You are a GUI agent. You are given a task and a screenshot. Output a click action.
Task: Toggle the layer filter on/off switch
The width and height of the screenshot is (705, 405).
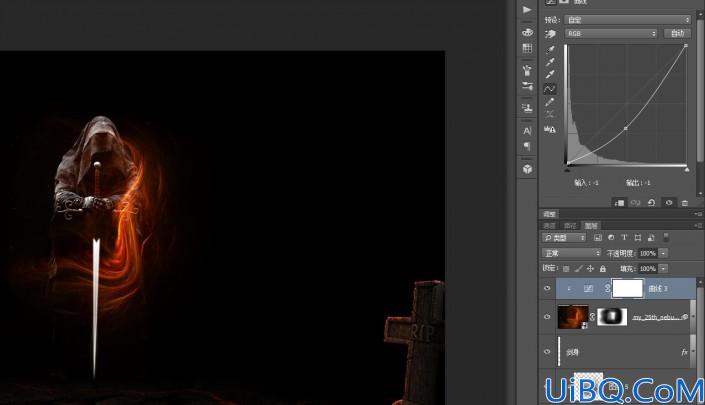[666, 237]
